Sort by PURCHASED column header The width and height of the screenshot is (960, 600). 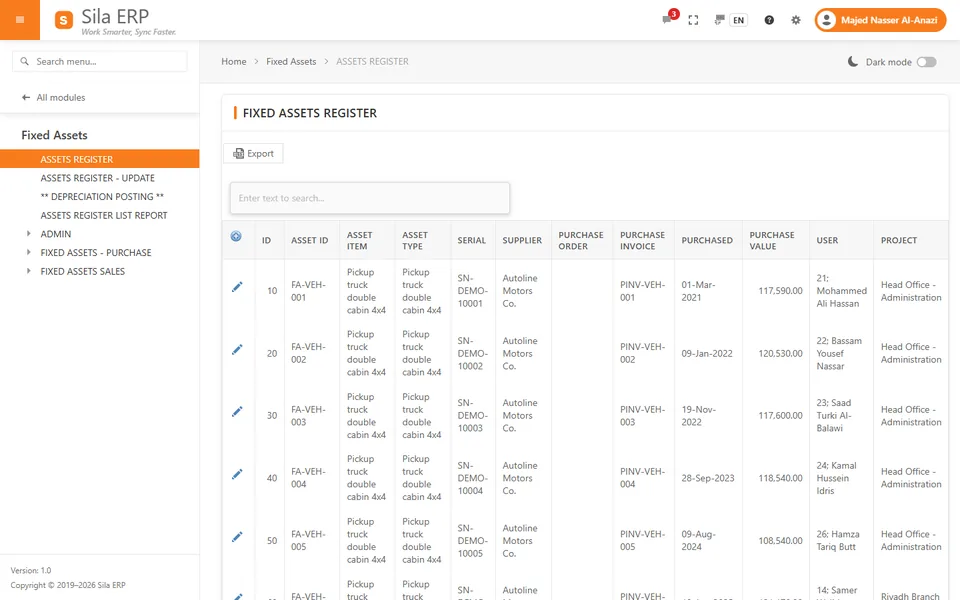(707, 241)
